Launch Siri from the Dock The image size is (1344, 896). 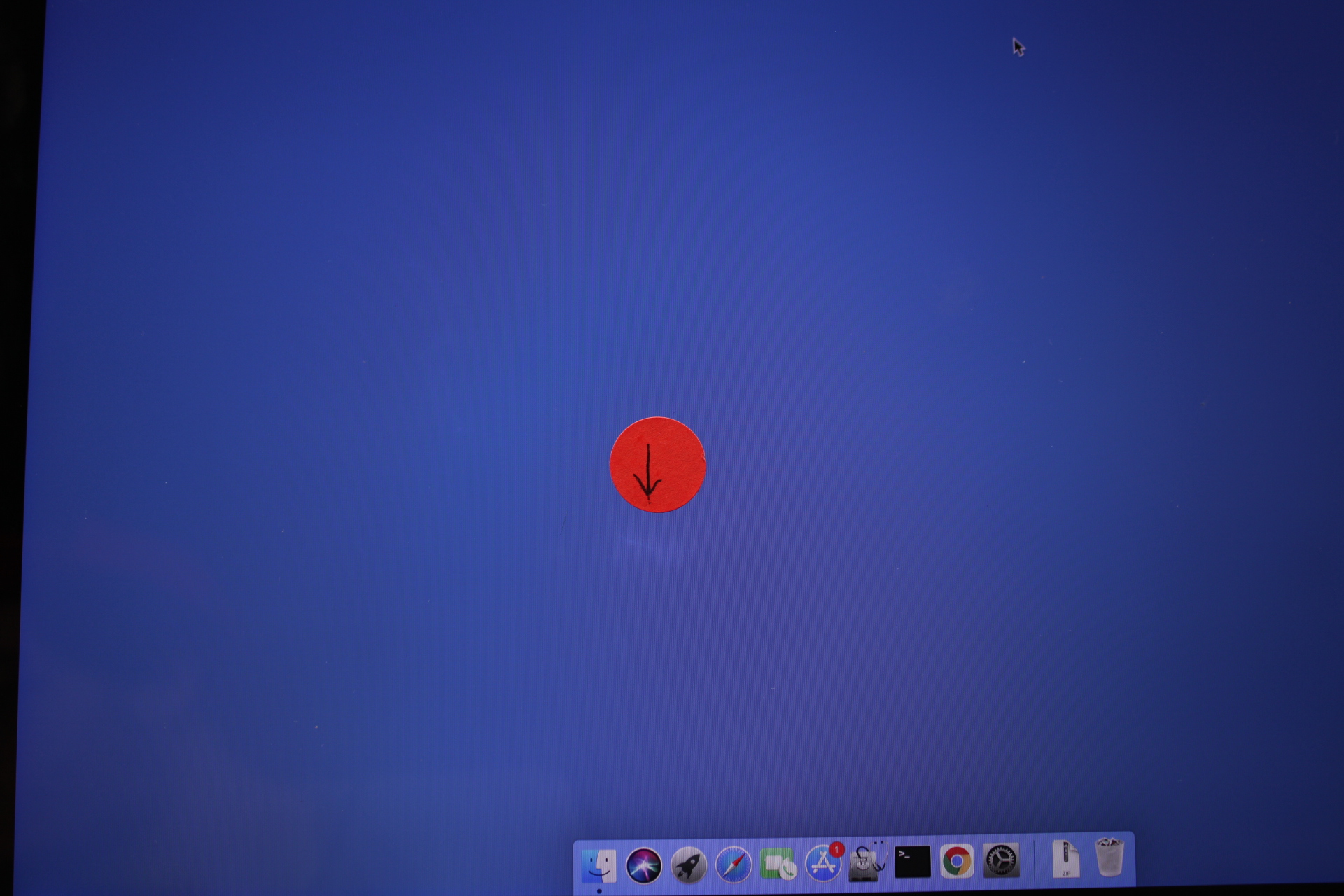point(644,865)
